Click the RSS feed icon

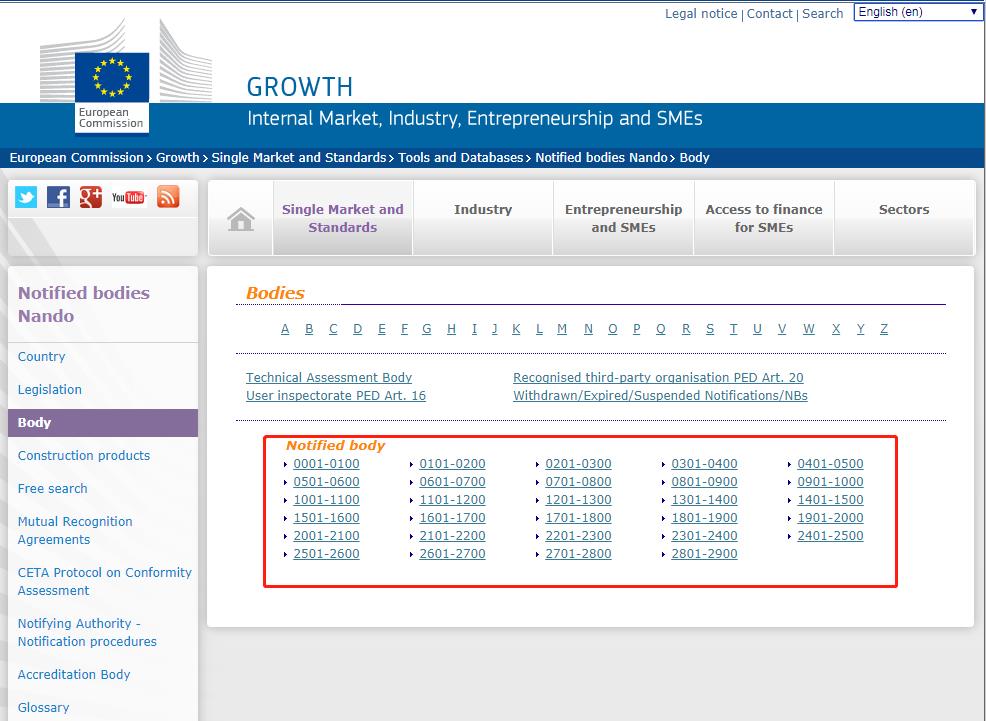click(x=168, y=197)
